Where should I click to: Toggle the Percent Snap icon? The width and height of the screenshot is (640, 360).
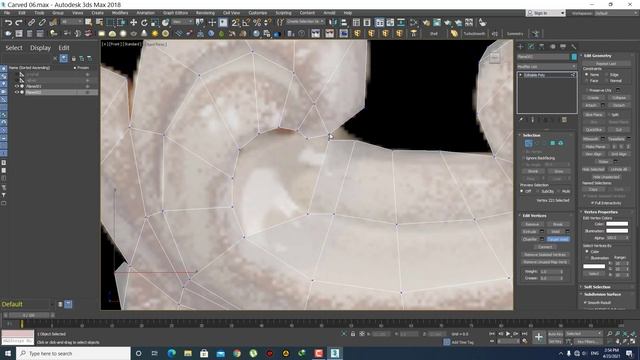[x=257, y=22]
